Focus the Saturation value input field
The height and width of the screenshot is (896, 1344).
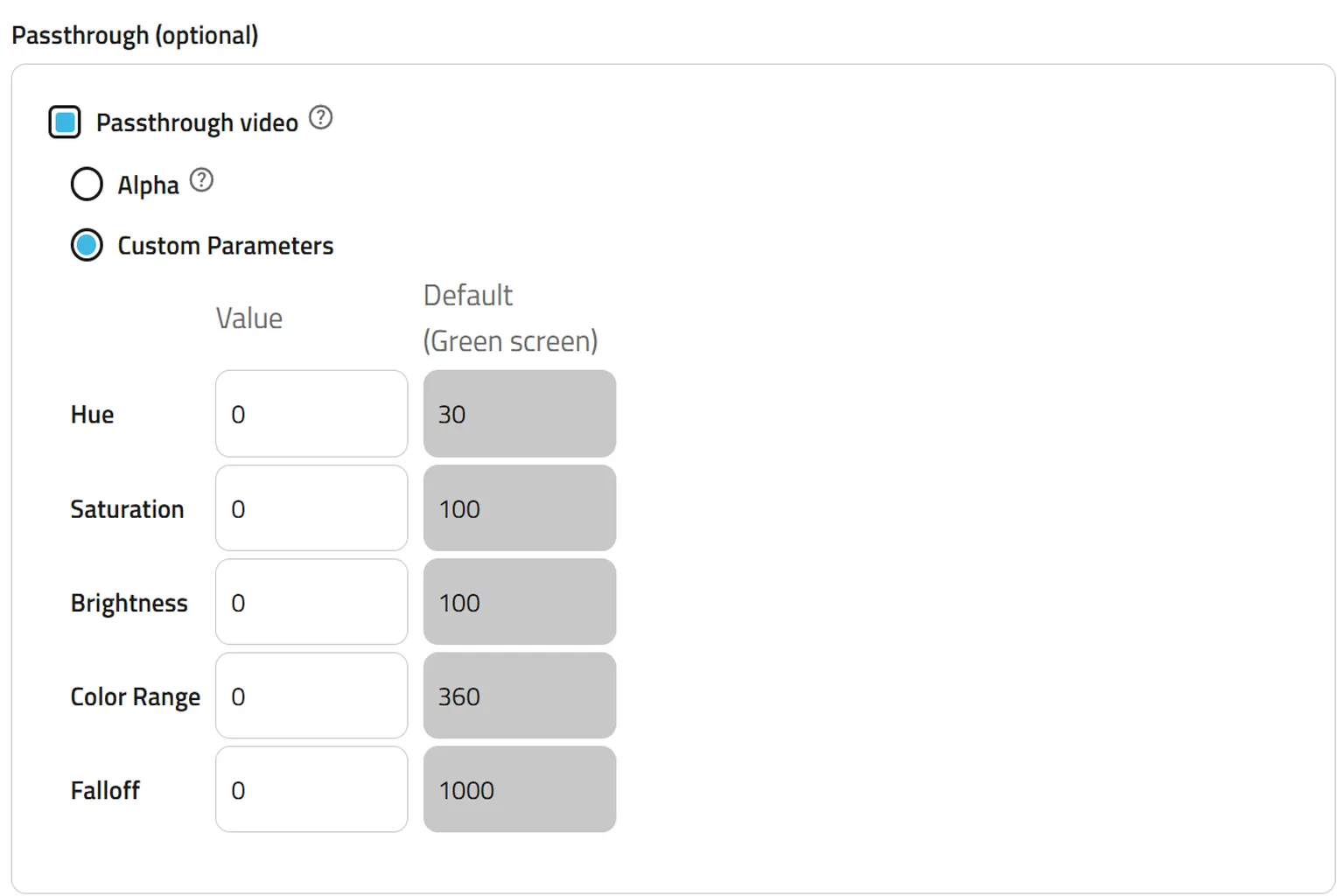click(311, 508)
